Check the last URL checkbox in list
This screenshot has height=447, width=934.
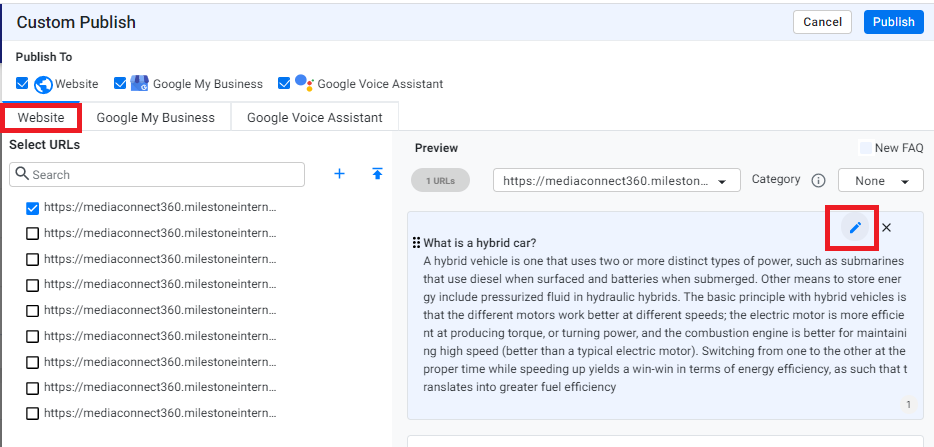coord(33,413)
